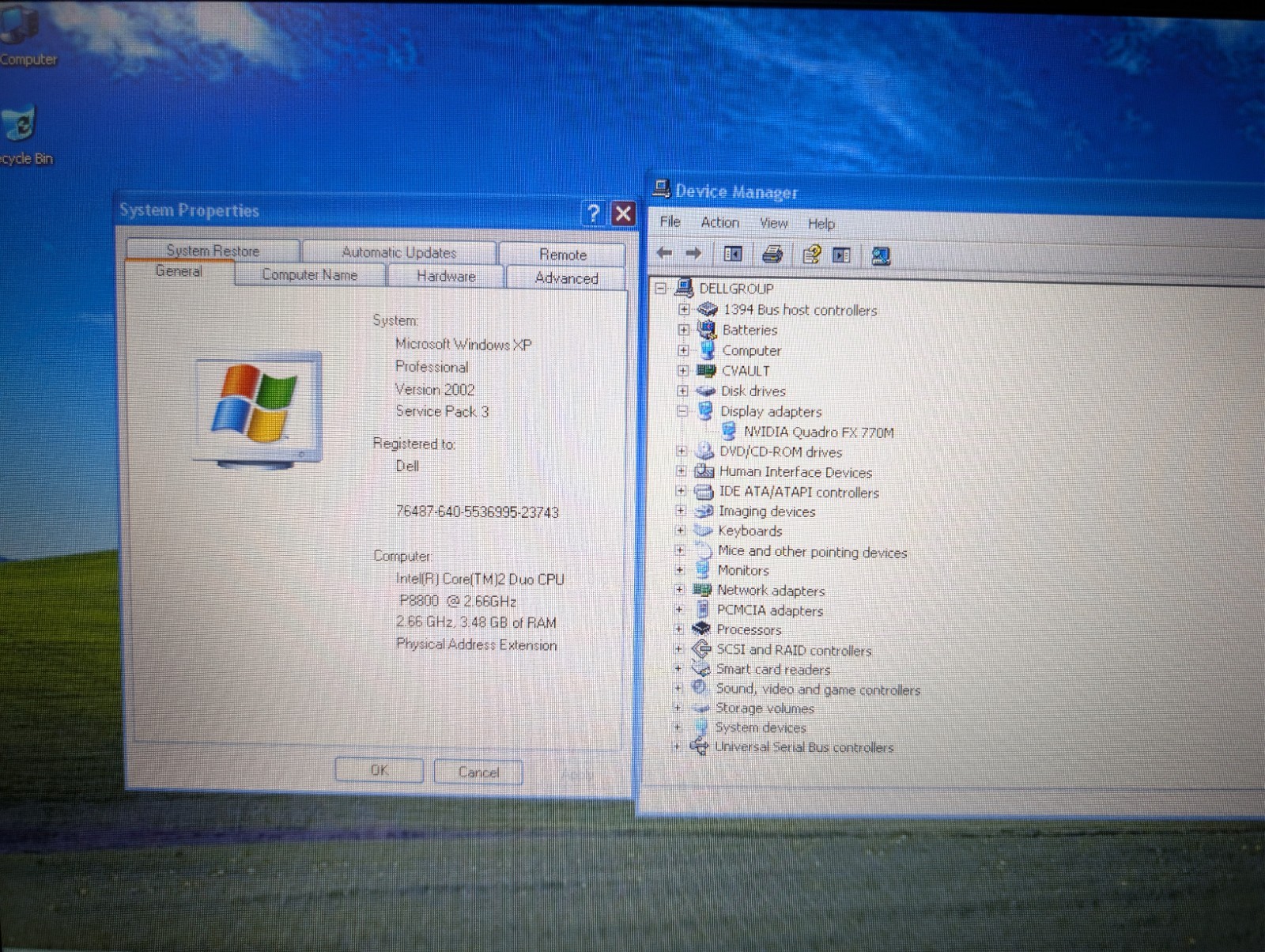Click the Scan for hardware changes icon
The height and width of the screenshot is (952, 1265).
[x=881, y=255]
